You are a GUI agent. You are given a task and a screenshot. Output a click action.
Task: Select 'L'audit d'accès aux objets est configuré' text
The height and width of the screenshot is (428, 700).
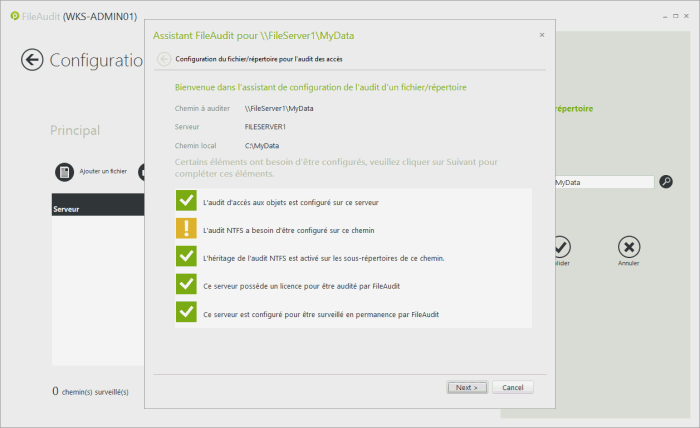coord(291,203)
